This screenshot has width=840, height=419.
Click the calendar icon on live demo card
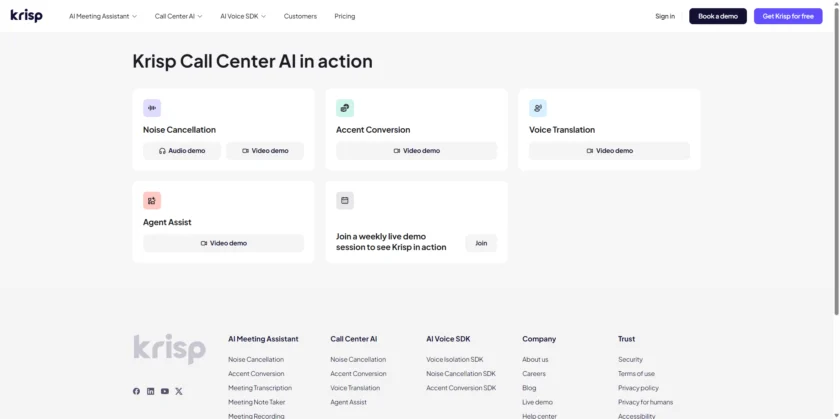[345, 200]
